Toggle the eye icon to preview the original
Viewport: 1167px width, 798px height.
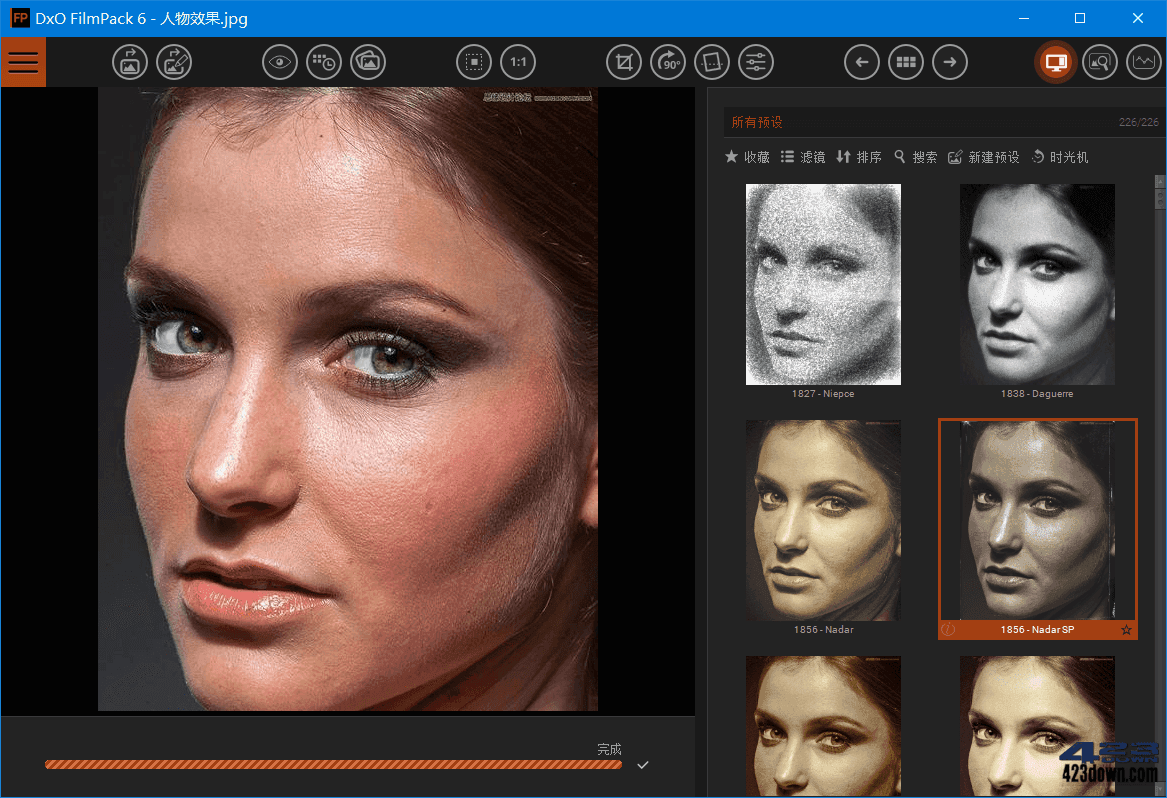coord(280,62)
